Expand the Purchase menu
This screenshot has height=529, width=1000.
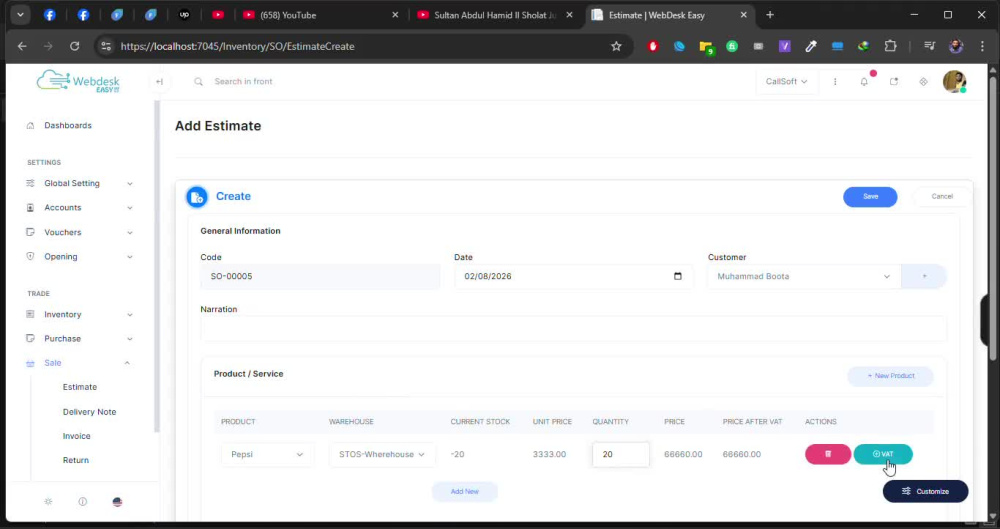point(80,339)
